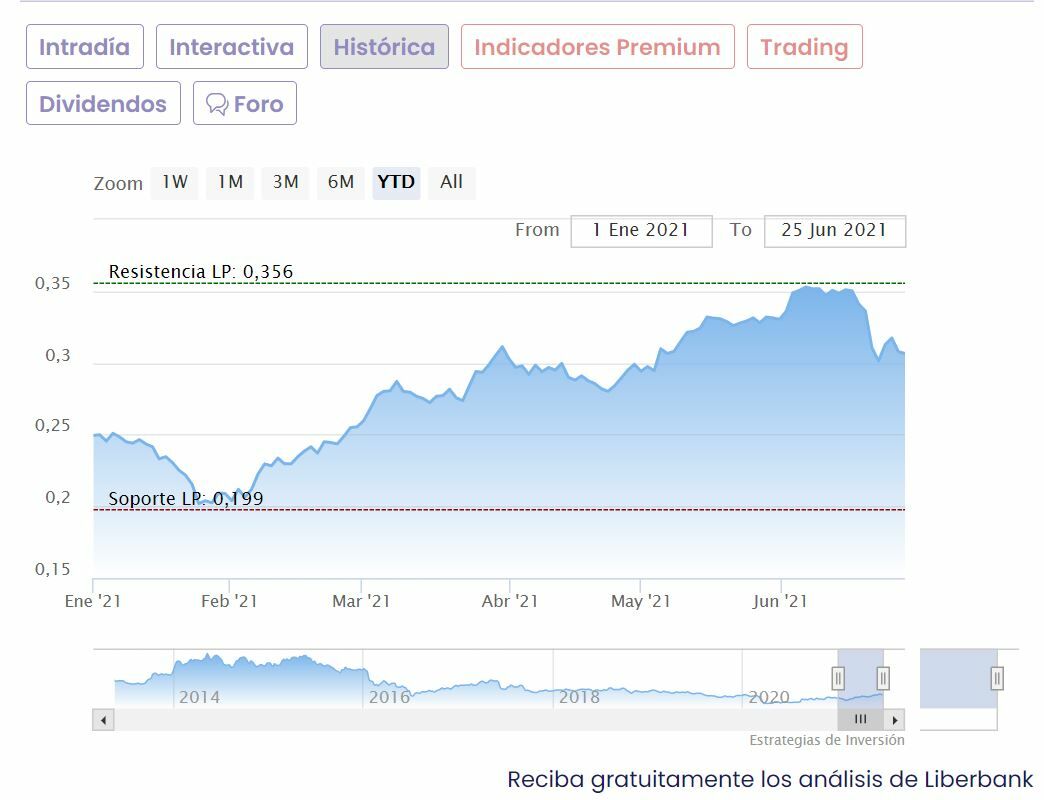Screen dimensions: 1044x800
Task: Click the navigator right range handle
Action: [883, 679]
